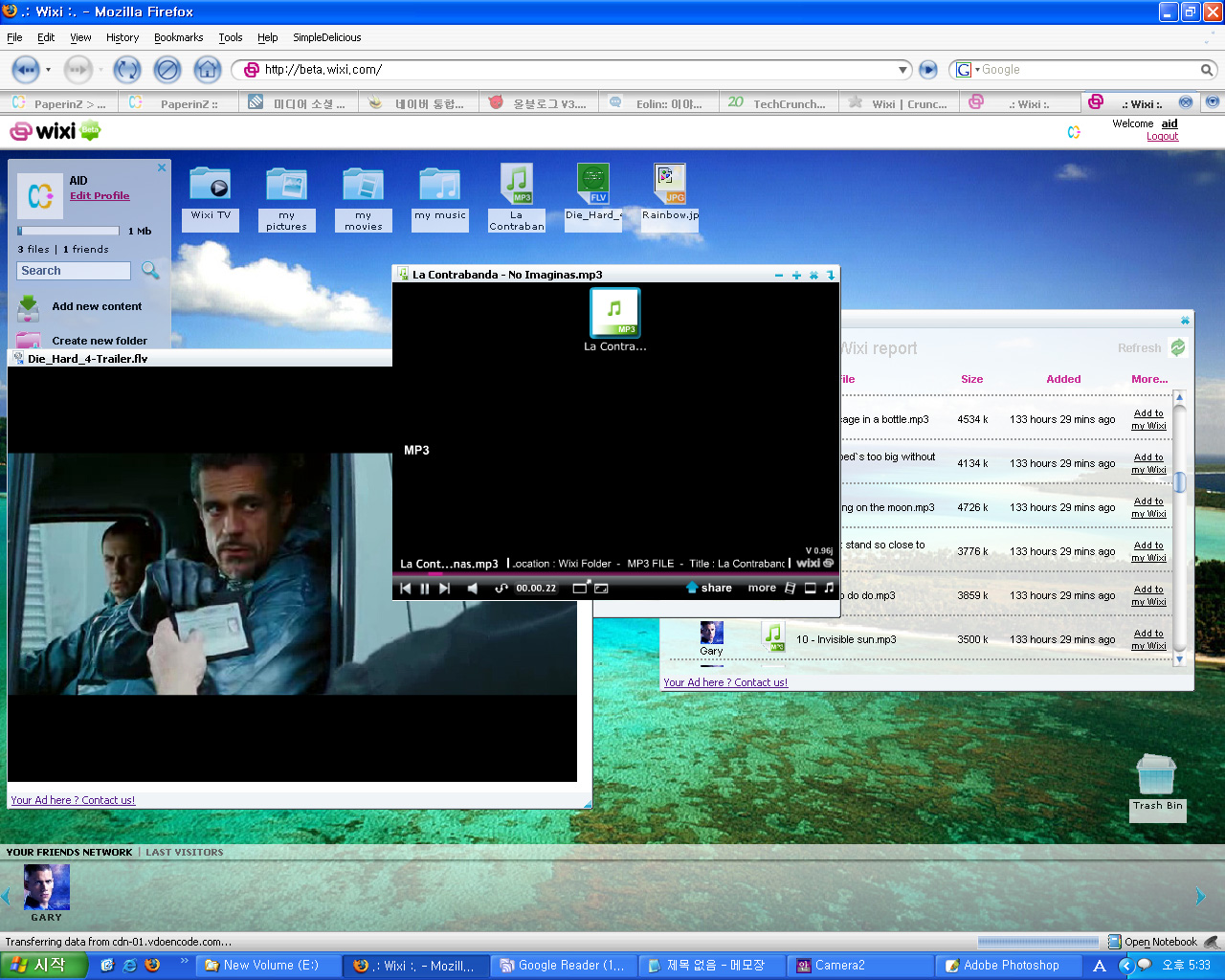Close the AID profile panel

click(162, 167)
